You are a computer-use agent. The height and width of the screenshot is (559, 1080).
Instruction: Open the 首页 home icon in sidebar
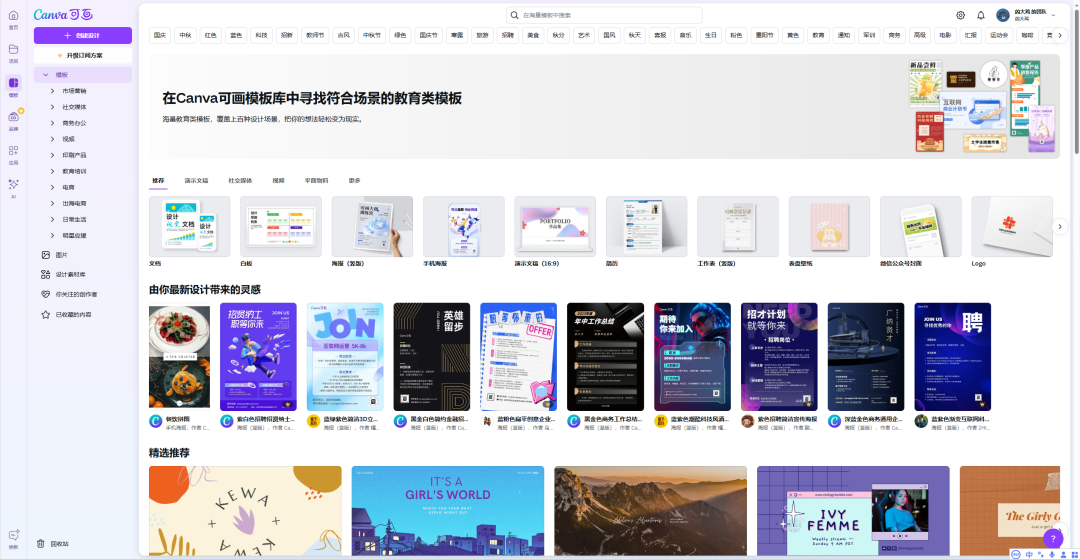[13, 18]
